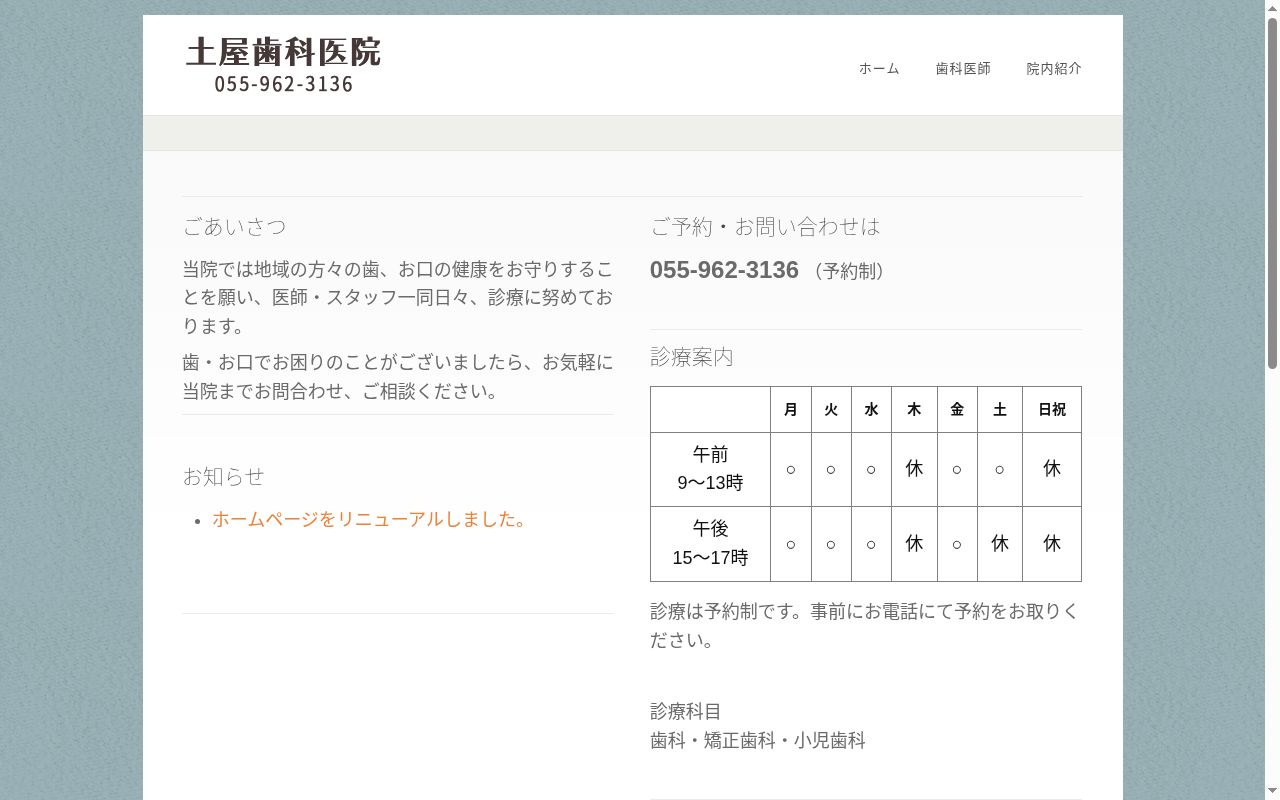Click the 午前 日祝 休 cell
Viewport: 1280px width, 800px height.
coord(1052,469)
